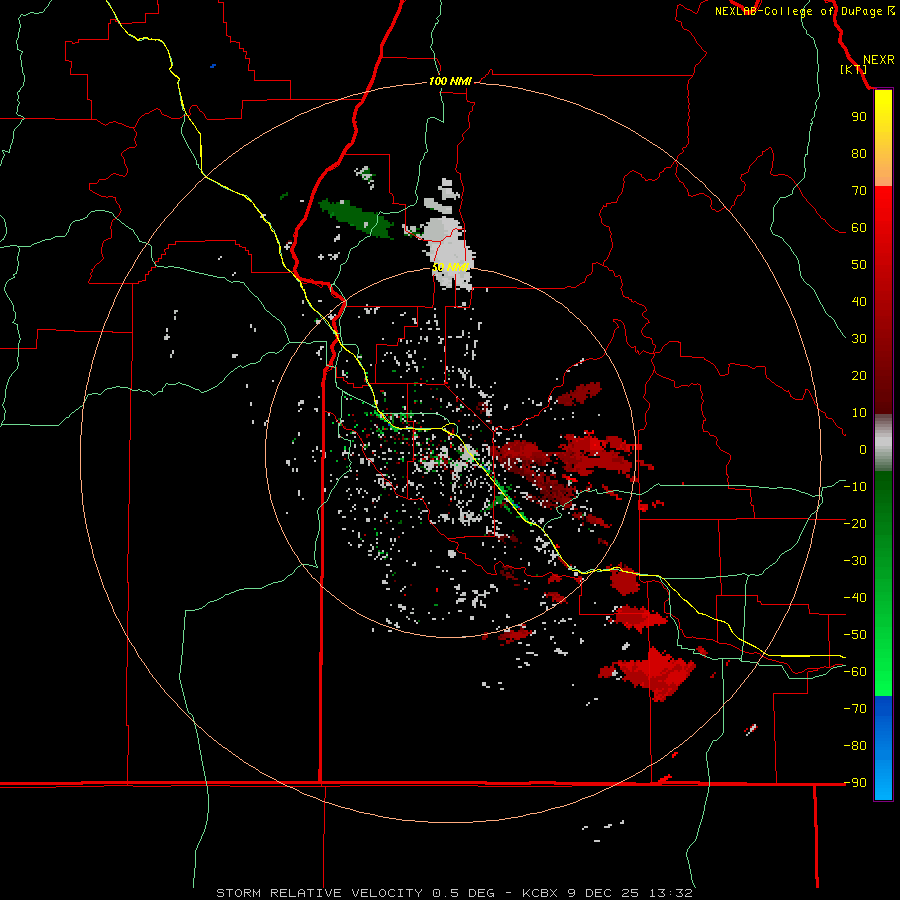
Task: Click the 40 value on the color scale
Action: [859, 301]
